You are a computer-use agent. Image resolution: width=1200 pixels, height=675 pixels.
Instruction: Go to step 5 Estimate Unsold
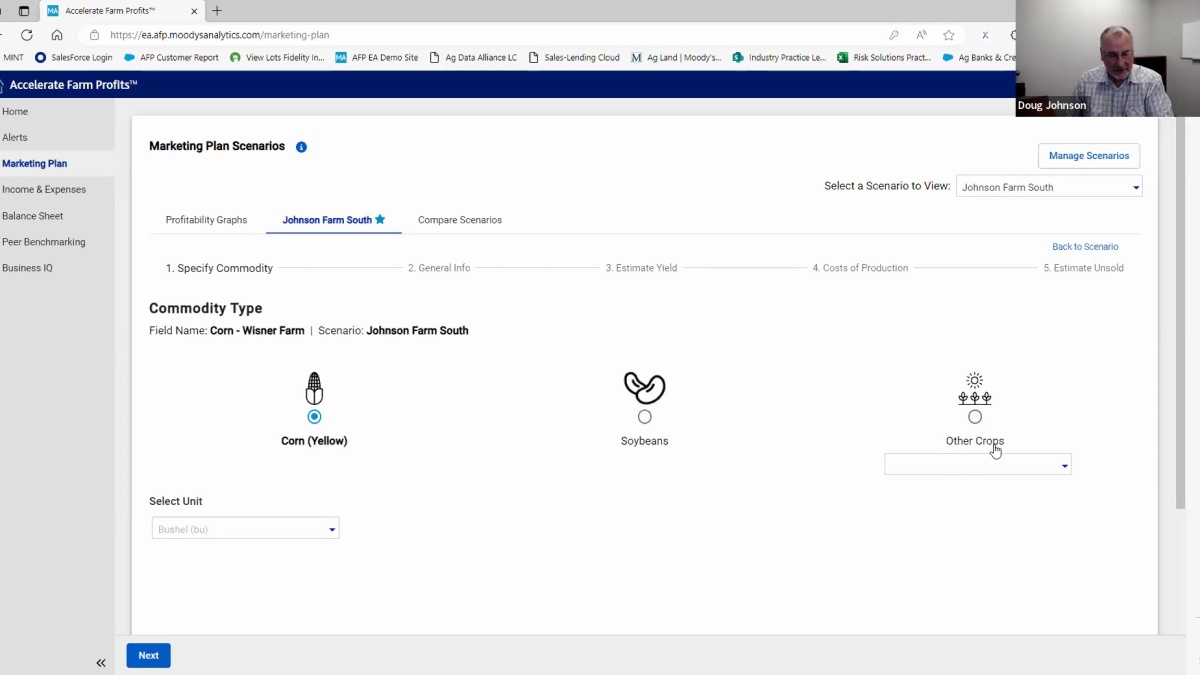[x=1084, y=268]
